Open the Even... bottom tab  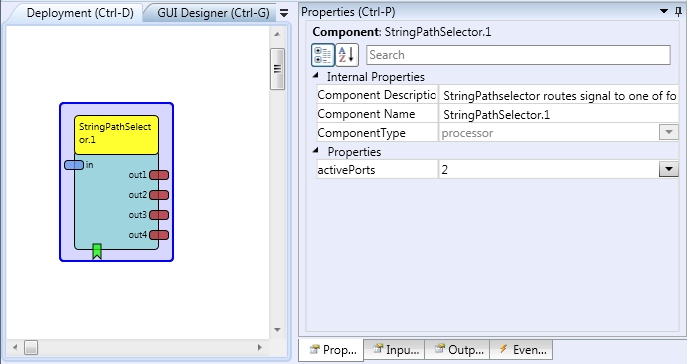(521, 350)
